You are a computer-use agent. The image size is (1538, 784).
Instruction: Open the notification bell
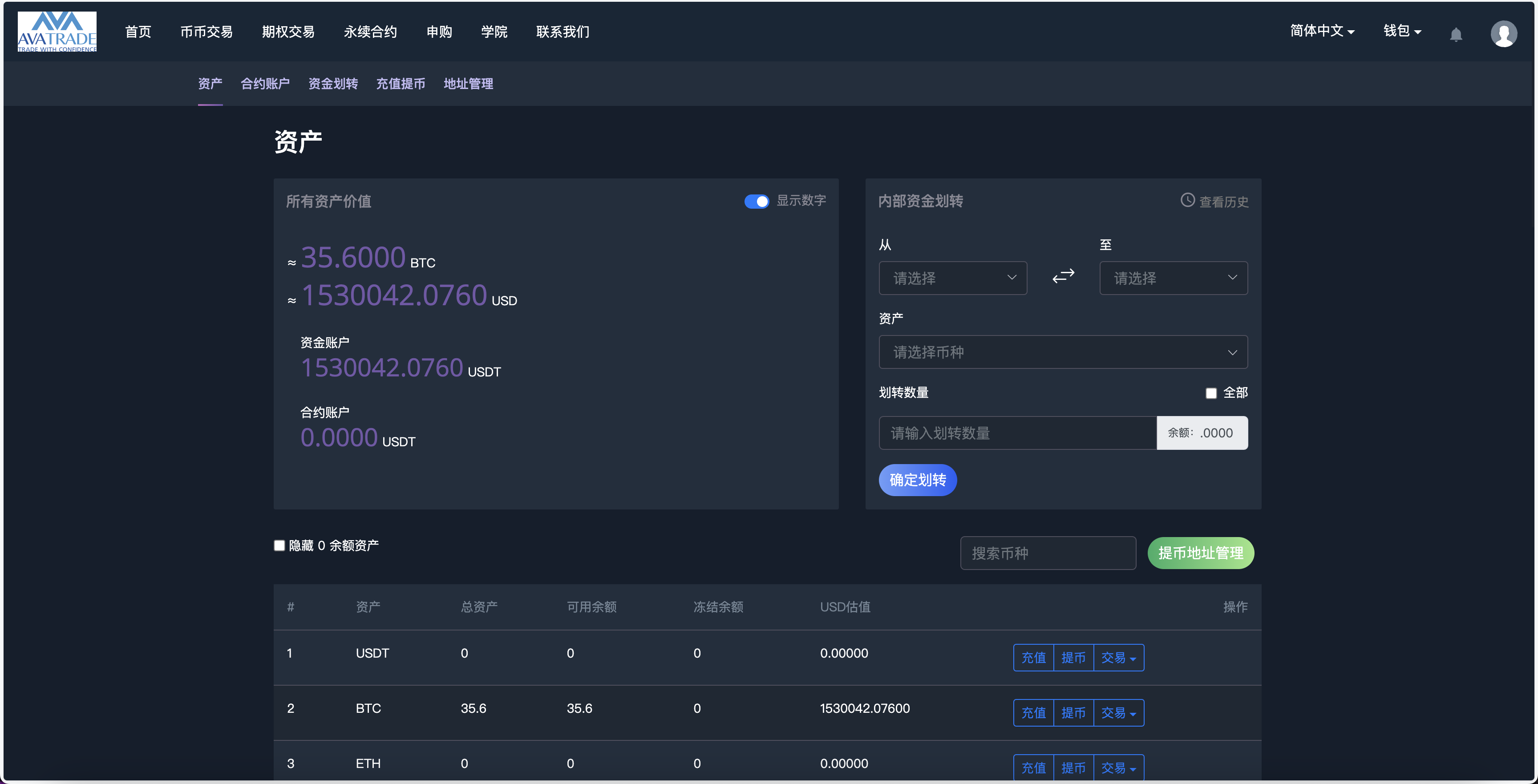coord(1456,33)
